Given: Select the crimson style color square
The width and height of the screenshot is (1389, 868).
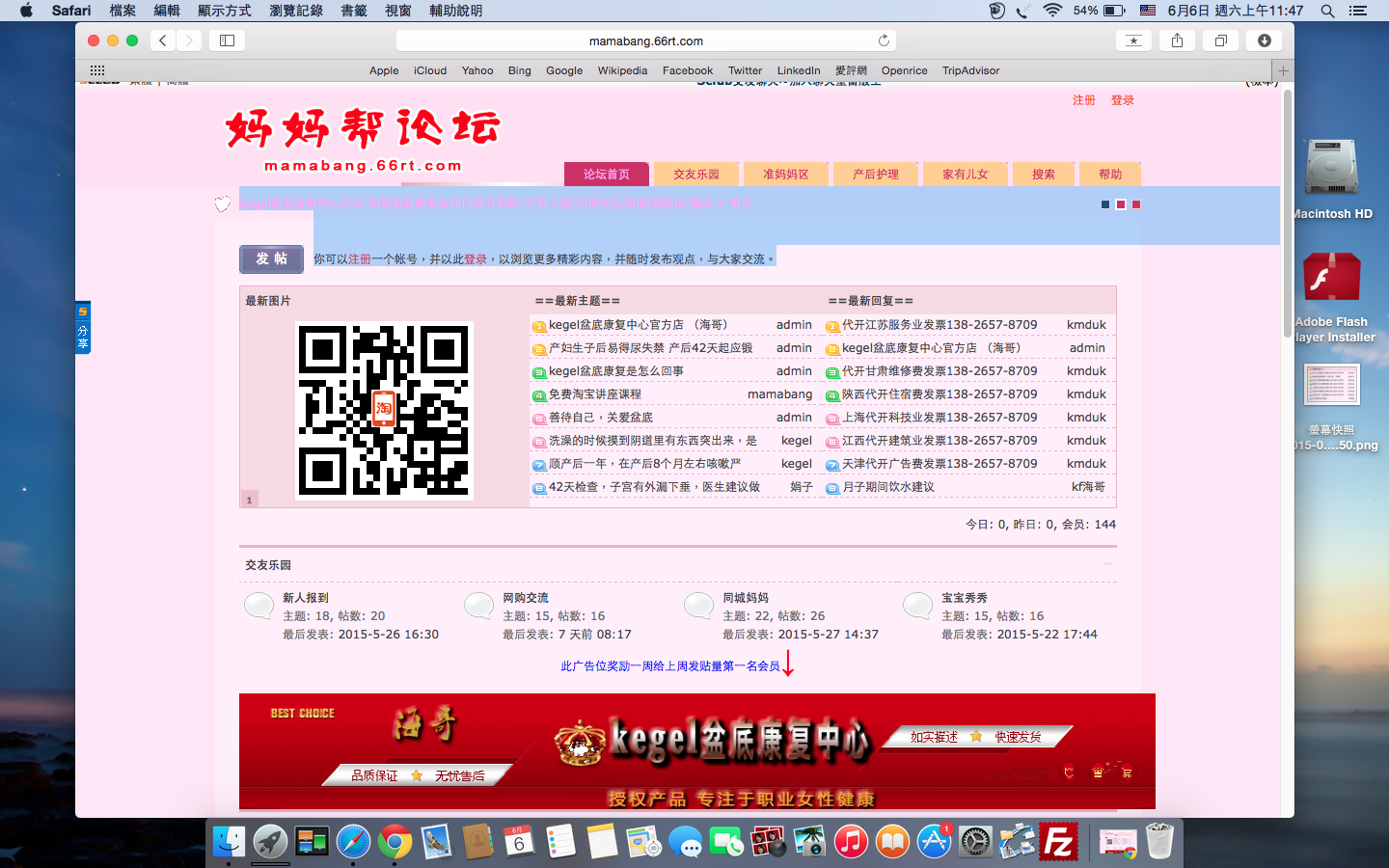Looking at the screenshot, I should (x=1136, y=204).
